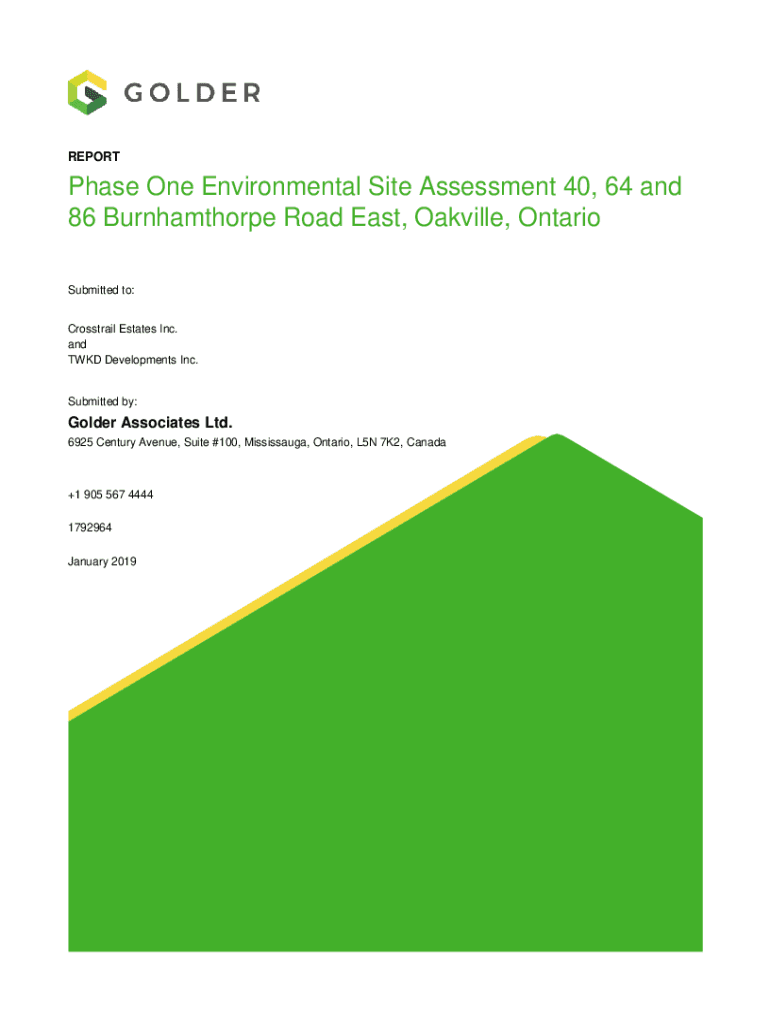Click the 'Submitted to:' label

[x=101, y=290]
